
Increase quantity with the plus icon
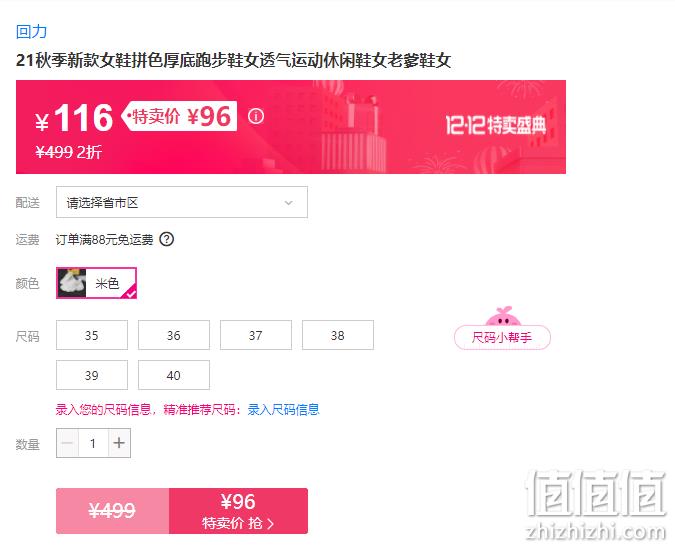coord(119,443)
